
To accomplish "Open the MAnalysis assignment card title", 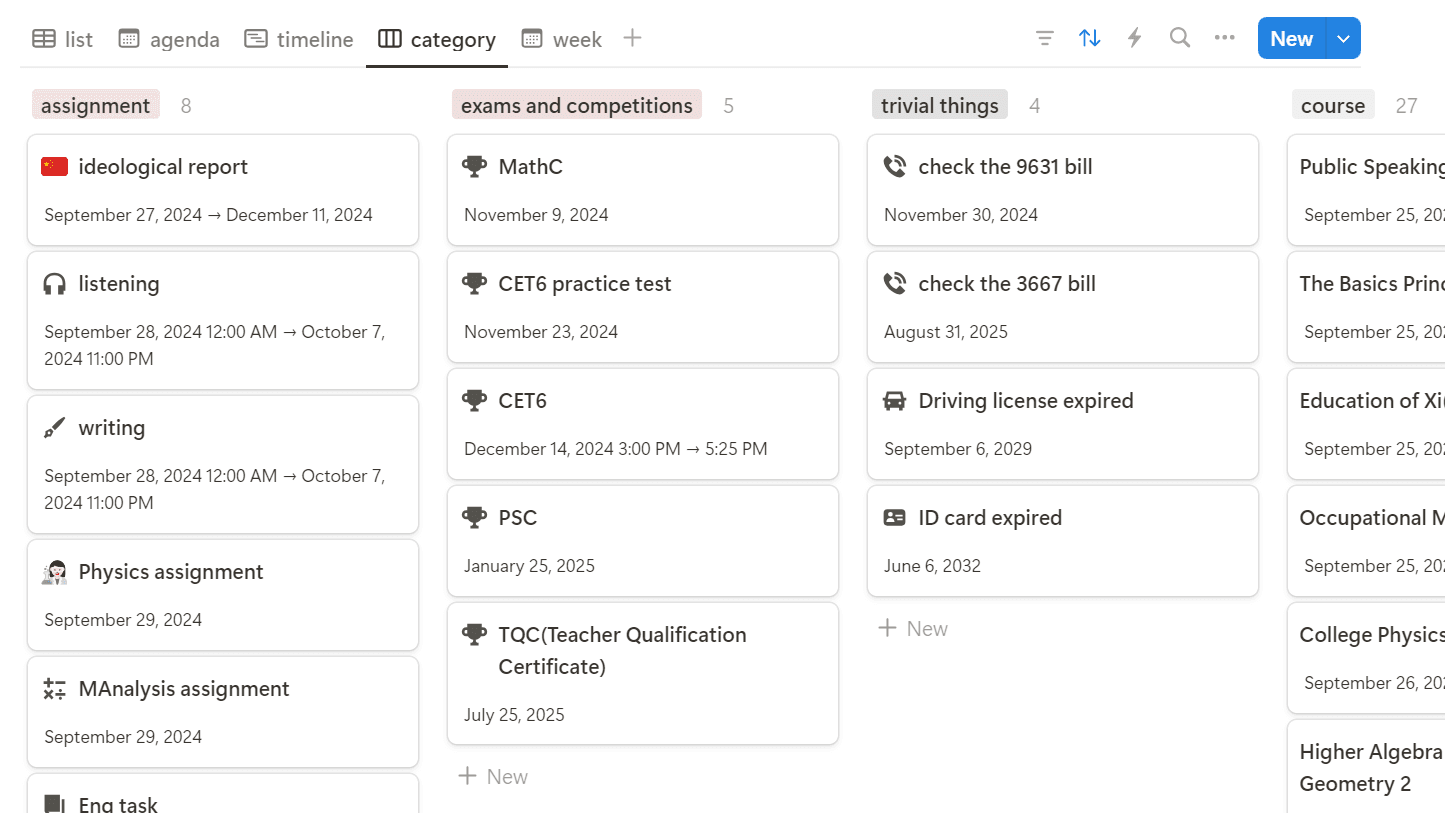I will (184, 689).
